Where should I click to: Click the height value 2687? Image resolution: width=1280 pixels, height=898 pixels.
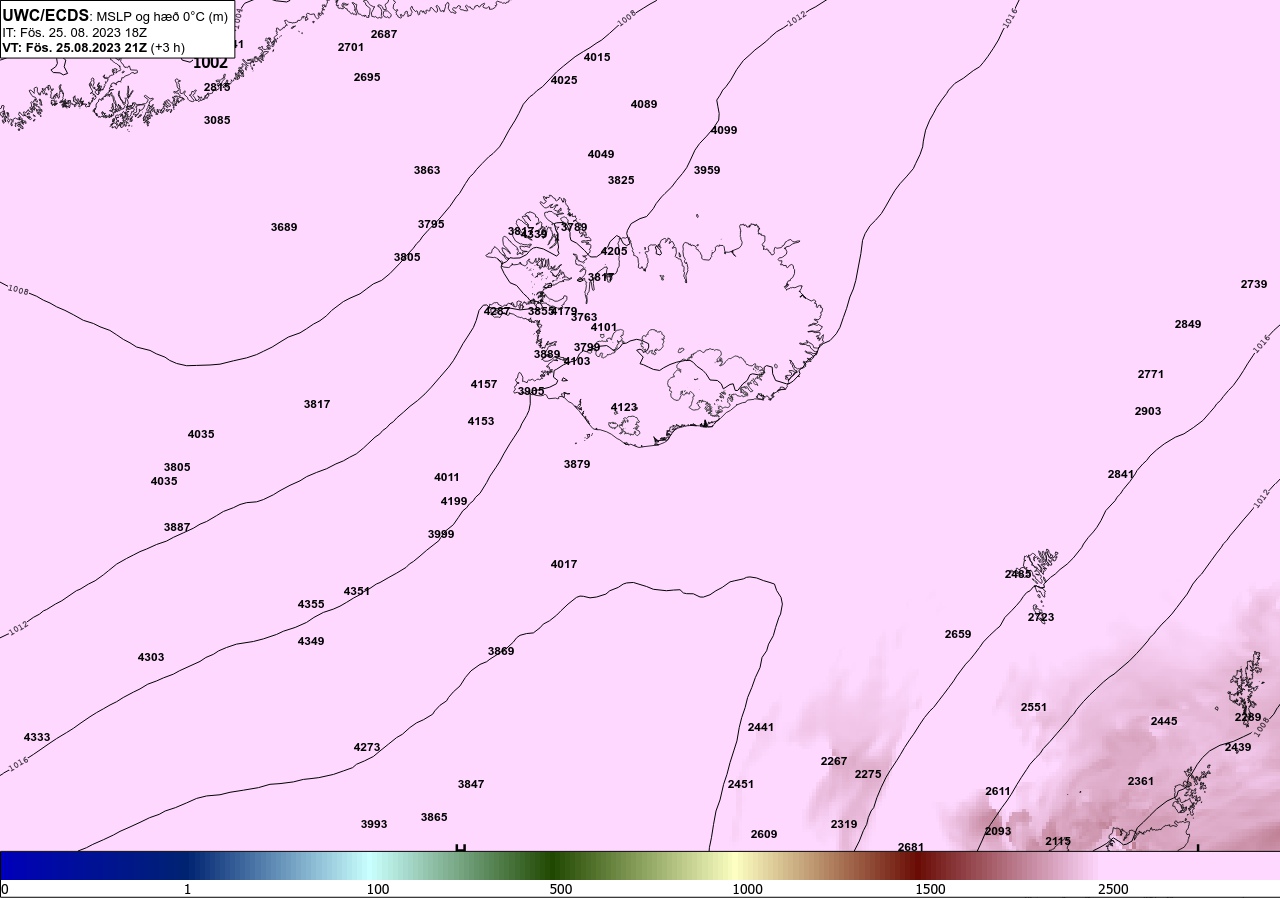point(384,34)
